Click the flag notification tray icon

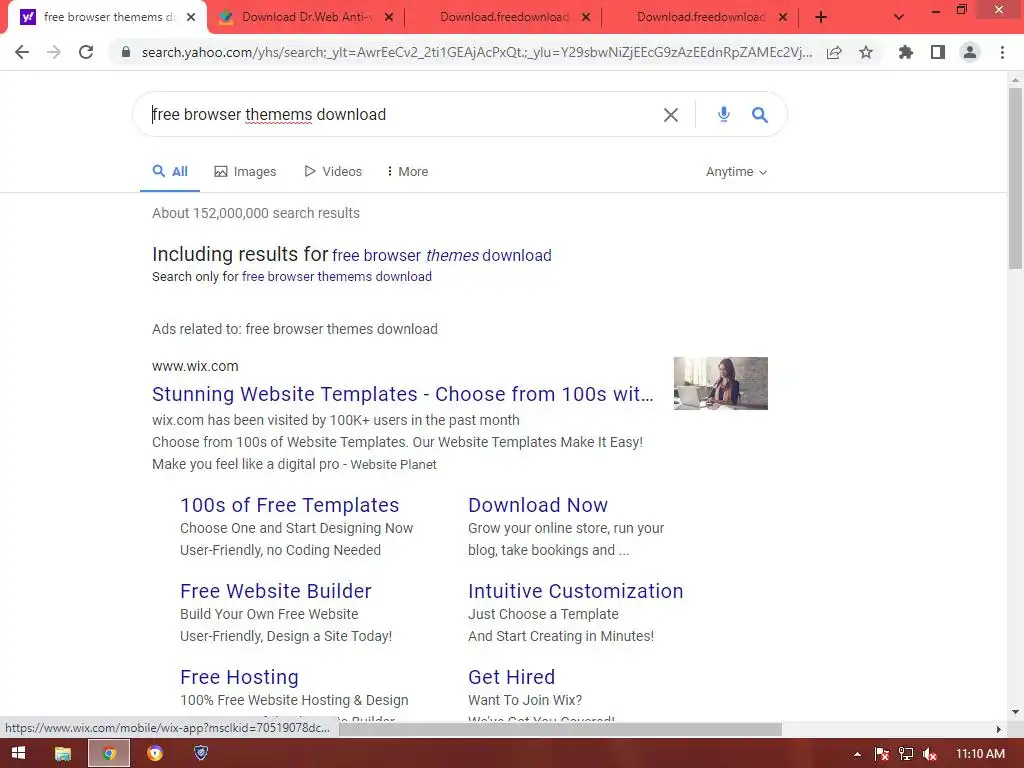[882, 754]
